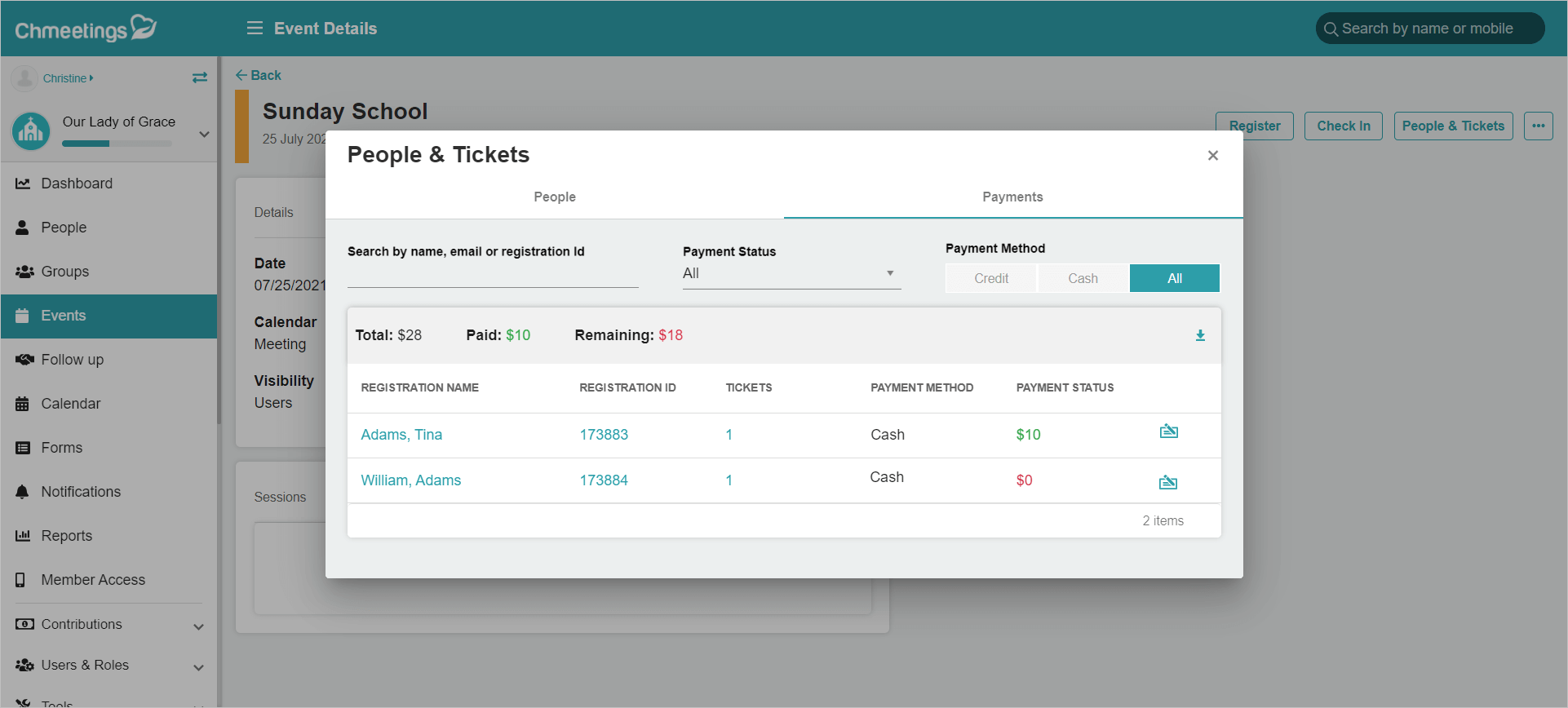Click the Register button
The width and height of the screenshot is (1568, 708).
coord(1255,126)
